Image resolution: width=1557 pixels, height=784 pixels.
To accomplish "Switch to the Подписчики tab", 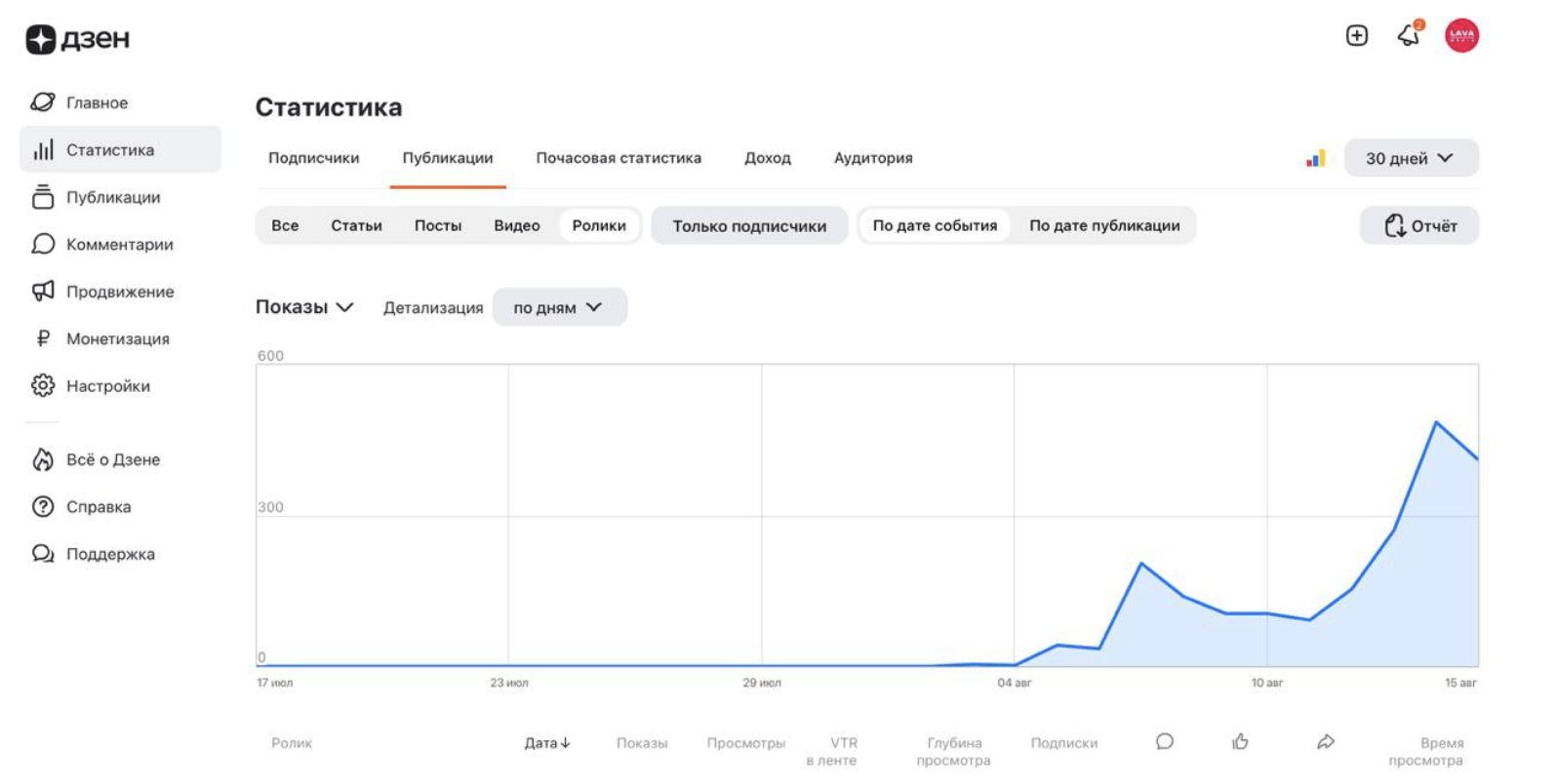I will click(x=313, y=158).
